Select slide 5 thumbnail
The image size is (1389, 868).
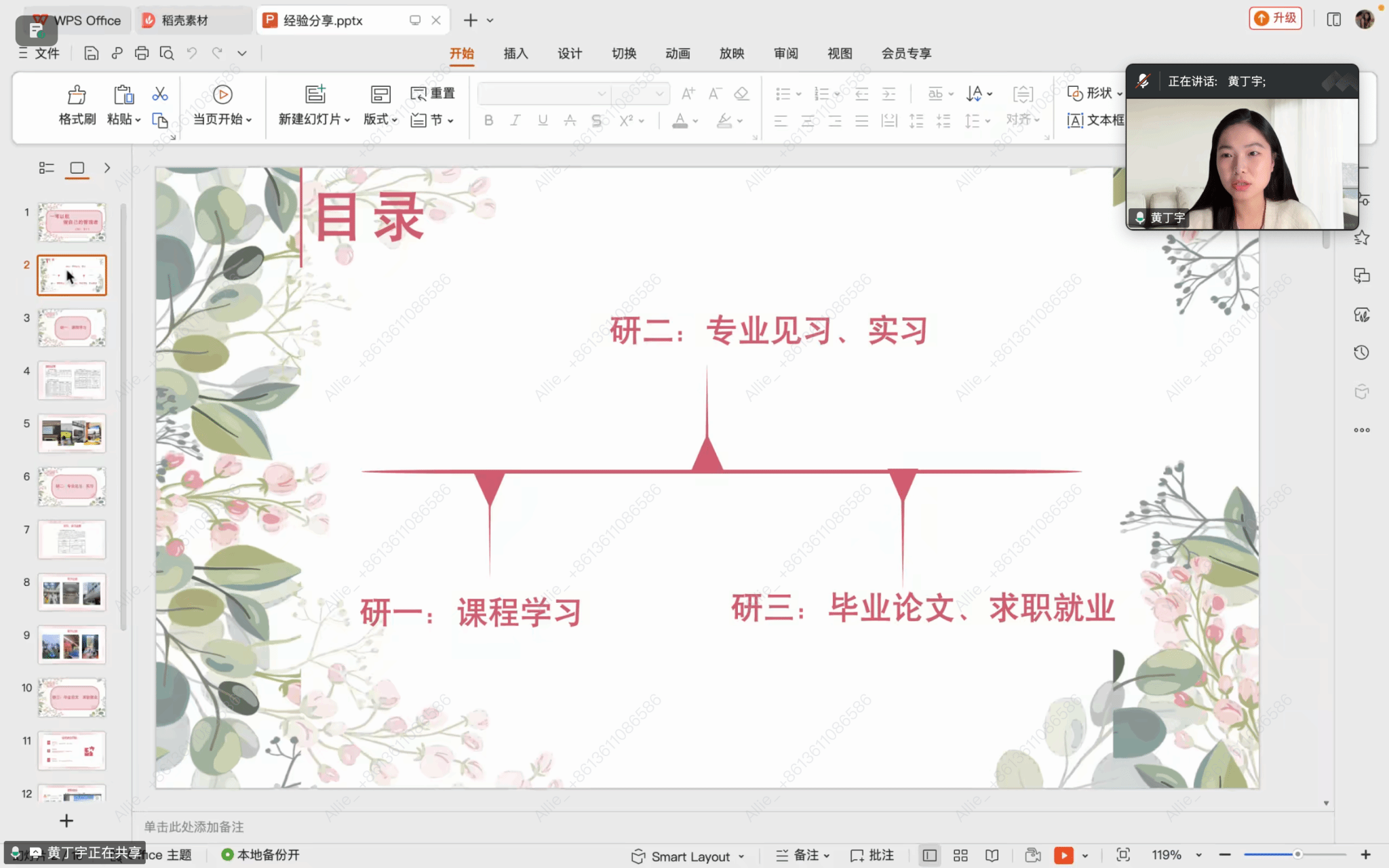pos(72,433)
